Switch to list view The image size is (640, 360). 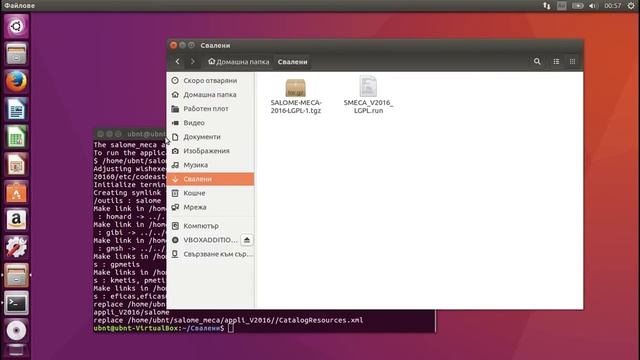point(556,62)
